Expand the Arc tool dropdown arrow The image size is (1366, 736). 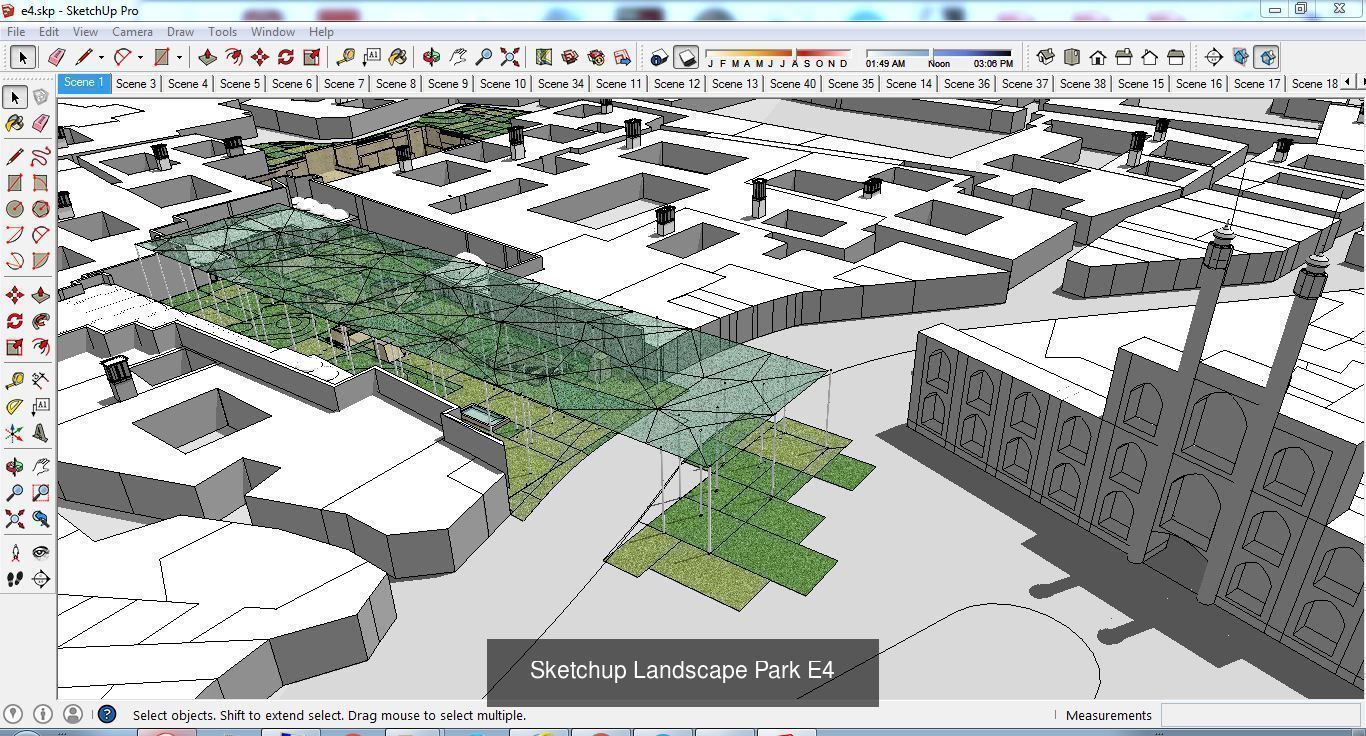140,58
